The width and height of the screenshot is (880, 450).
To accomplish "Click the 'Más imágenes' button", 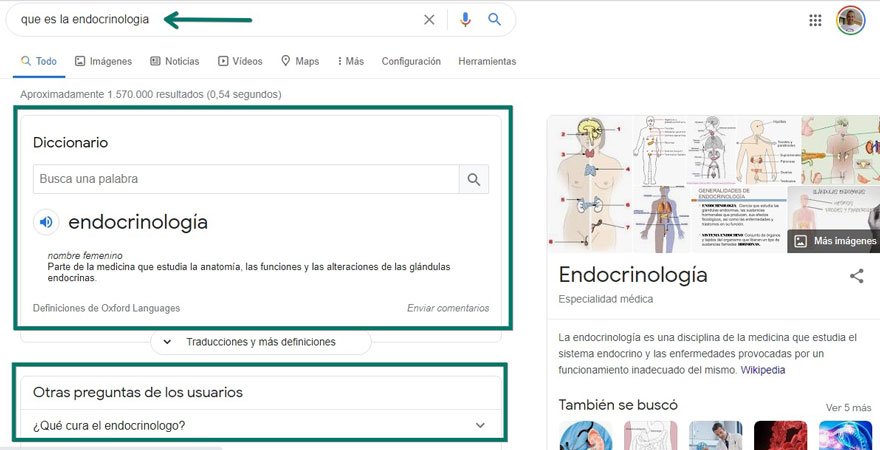I will (836, 241).
